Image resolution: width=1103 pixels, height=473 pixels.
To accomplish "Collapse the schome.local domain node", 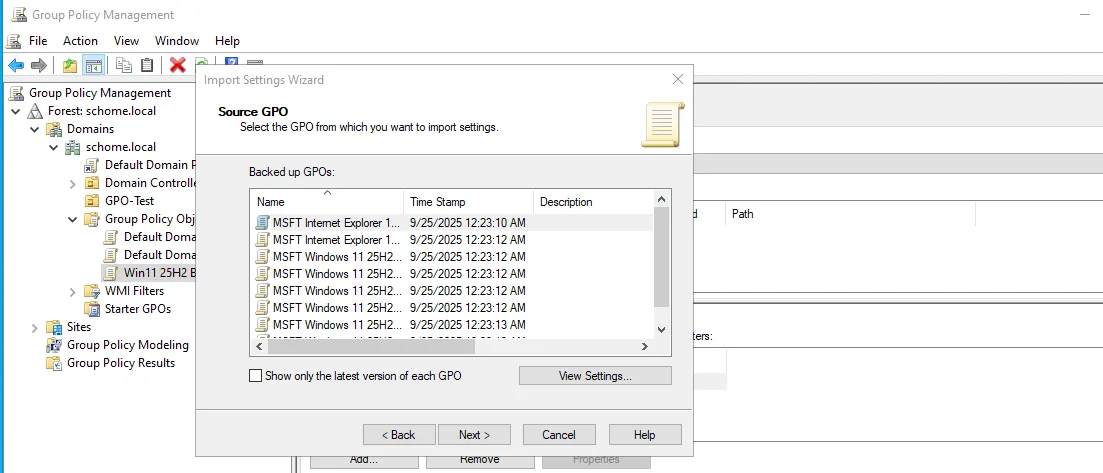I will pyautogui.click(x=53, y=147).
